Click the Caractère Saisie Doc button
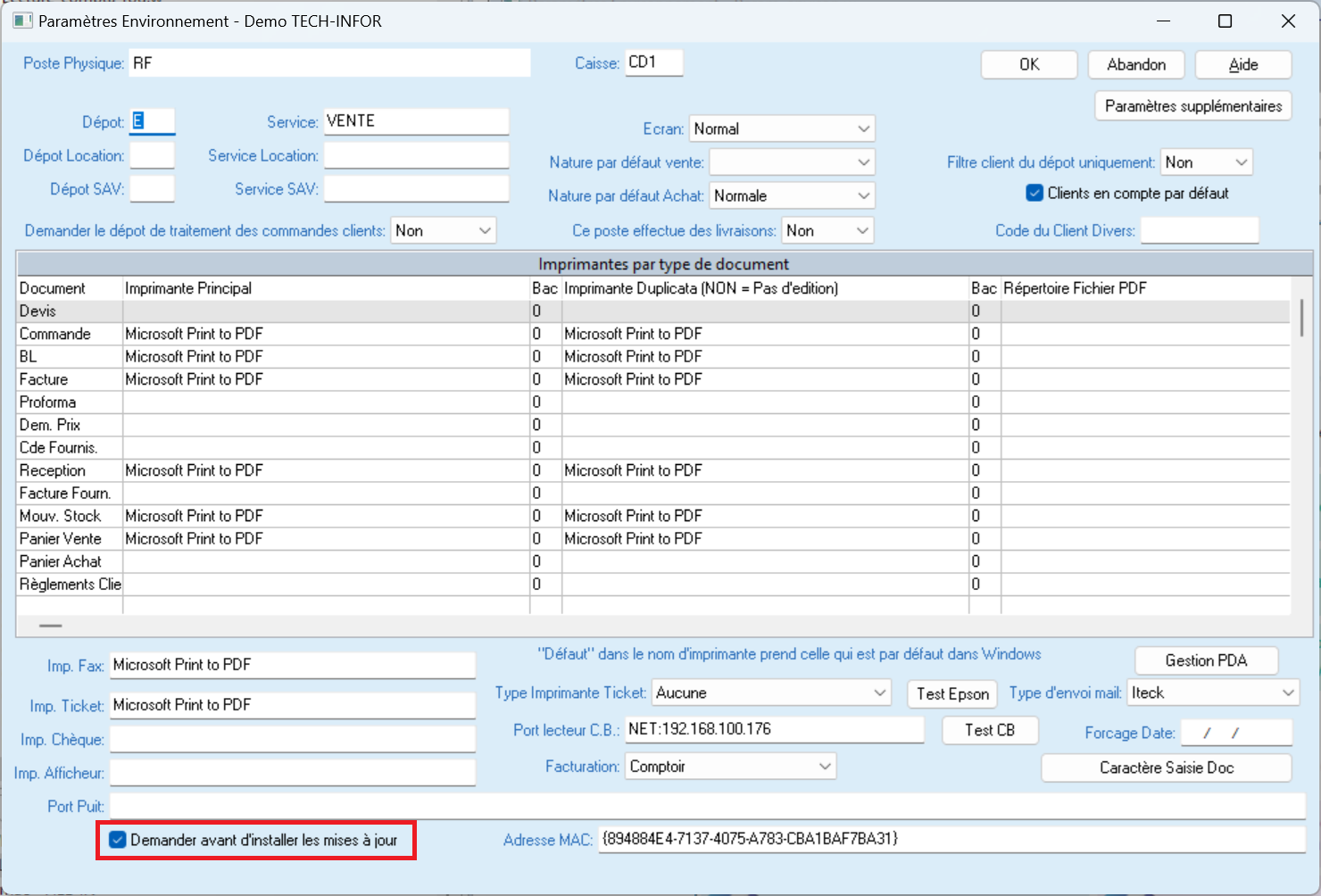The height and width of the screenshot is (896, 1321). [x=1166, y=767]
